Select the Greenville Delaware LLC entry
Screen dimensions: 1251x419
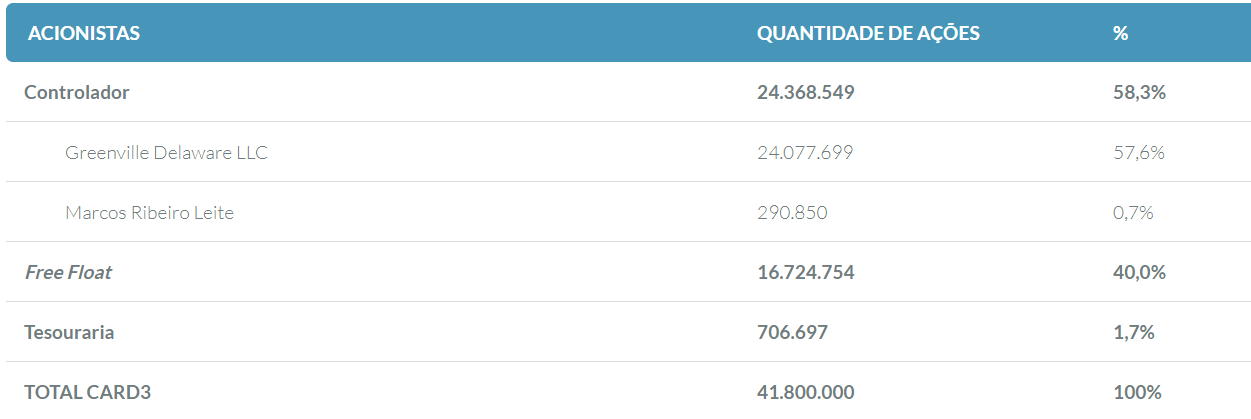tap(166, 152)
